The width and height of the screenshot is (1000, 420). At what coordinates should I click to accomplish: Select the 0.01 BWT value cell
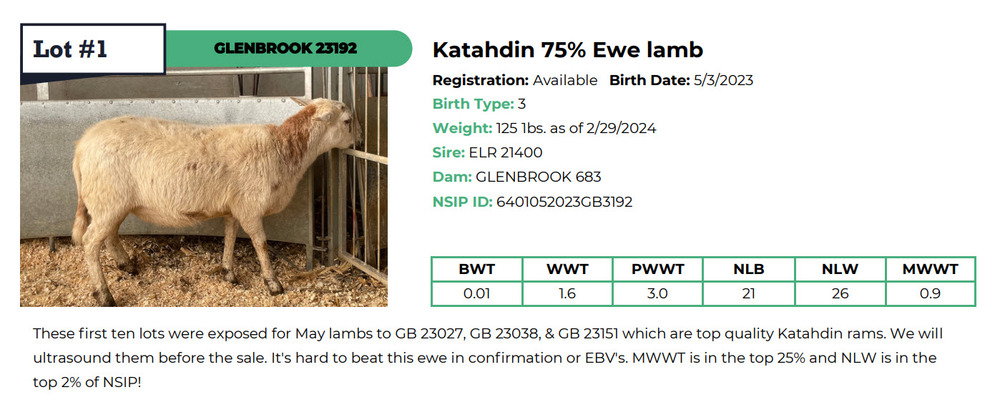(477, 294)
